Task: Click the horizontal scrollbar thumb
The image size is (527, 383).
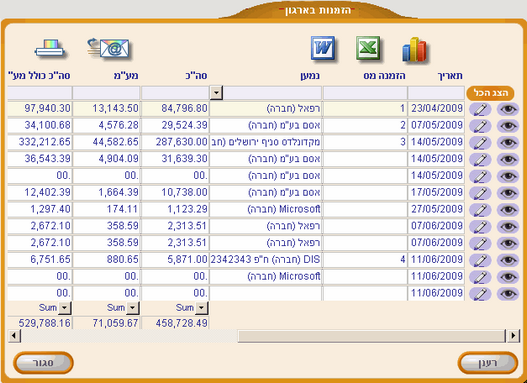Action: (x=371, y=336)
